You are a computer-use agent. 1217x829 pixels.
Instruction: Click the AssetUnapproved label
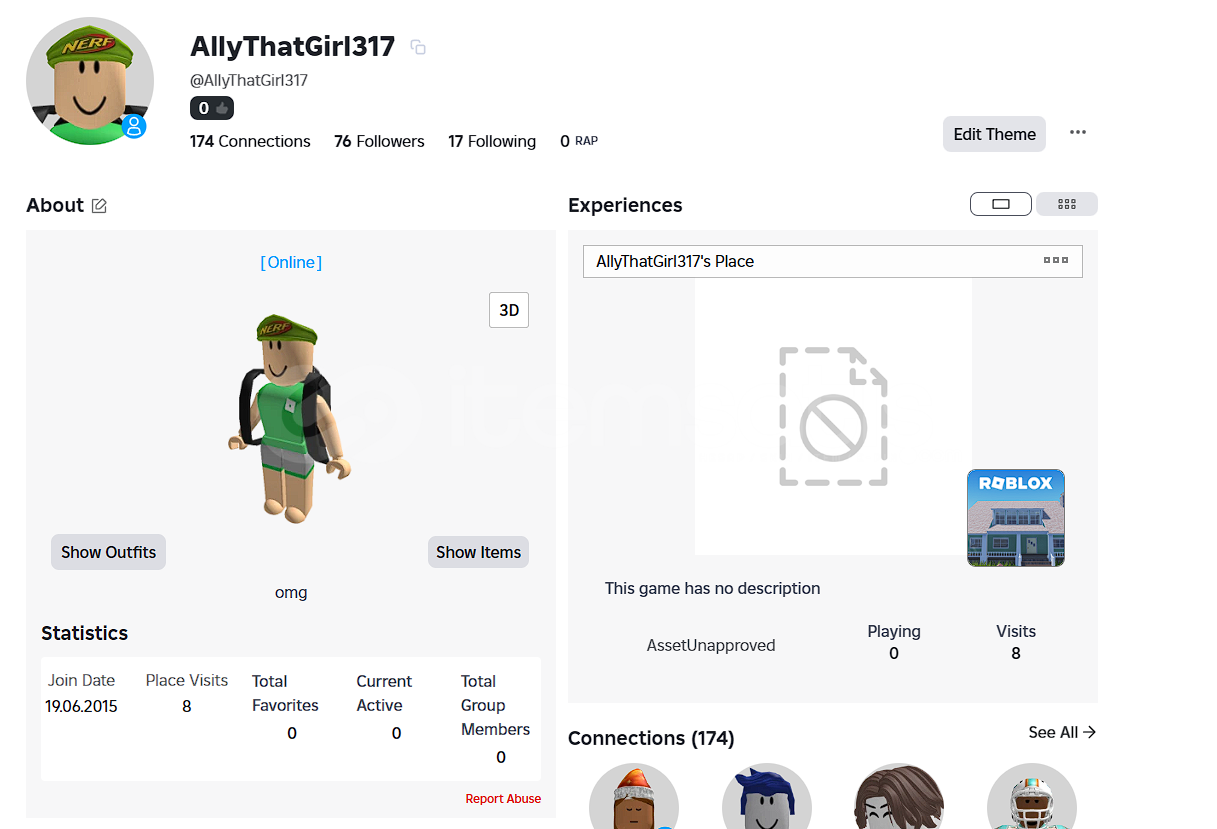tap(711, 646)
